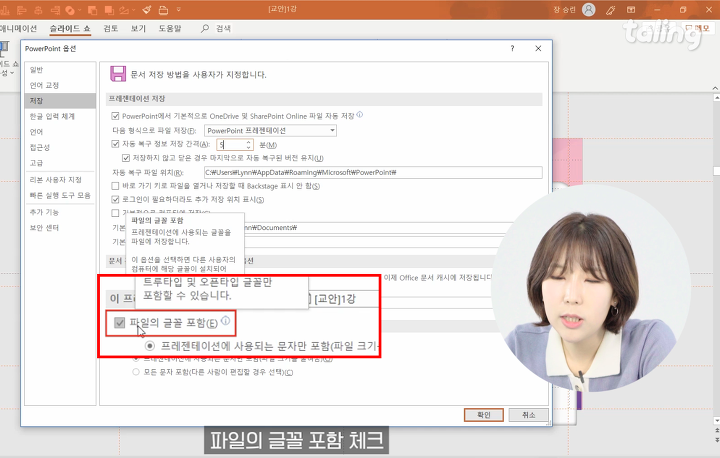The width and height of the screenshot is (720, 458).
Task: Toggle the 기본적으로 컴퓨터에 저장 checkbox
Action: 115,213
